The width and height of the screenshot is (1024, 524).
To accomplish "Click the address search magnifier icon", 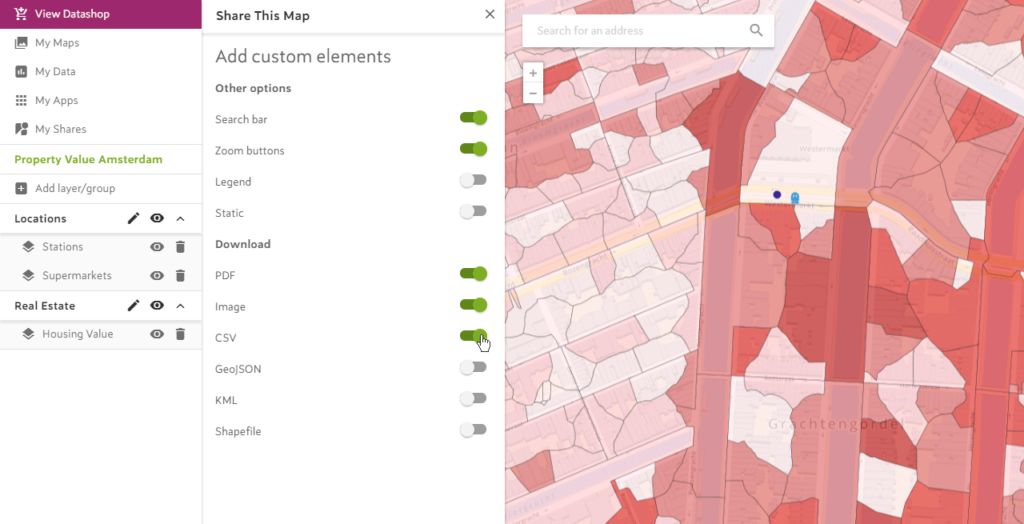I will (756, 30).
